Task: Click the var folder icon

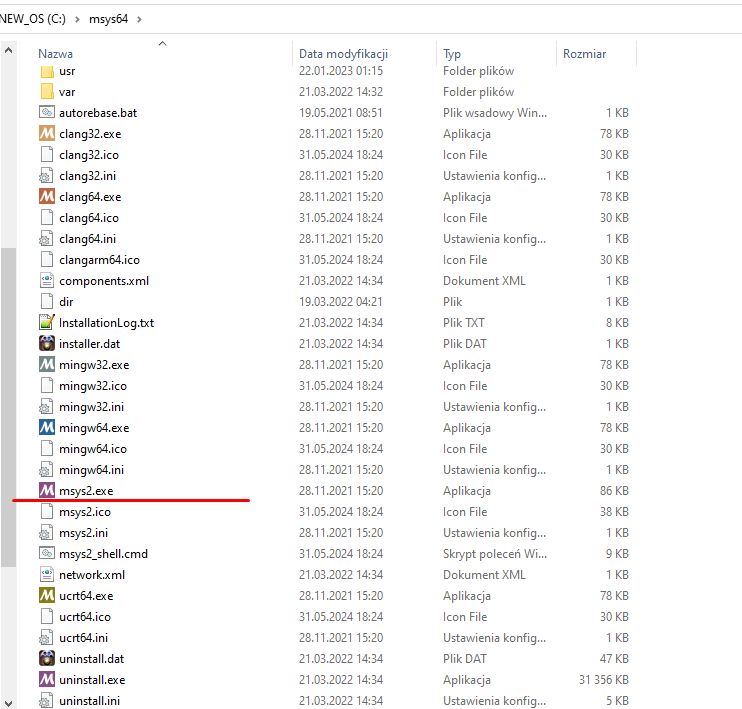Action: [x=47, y=92]
